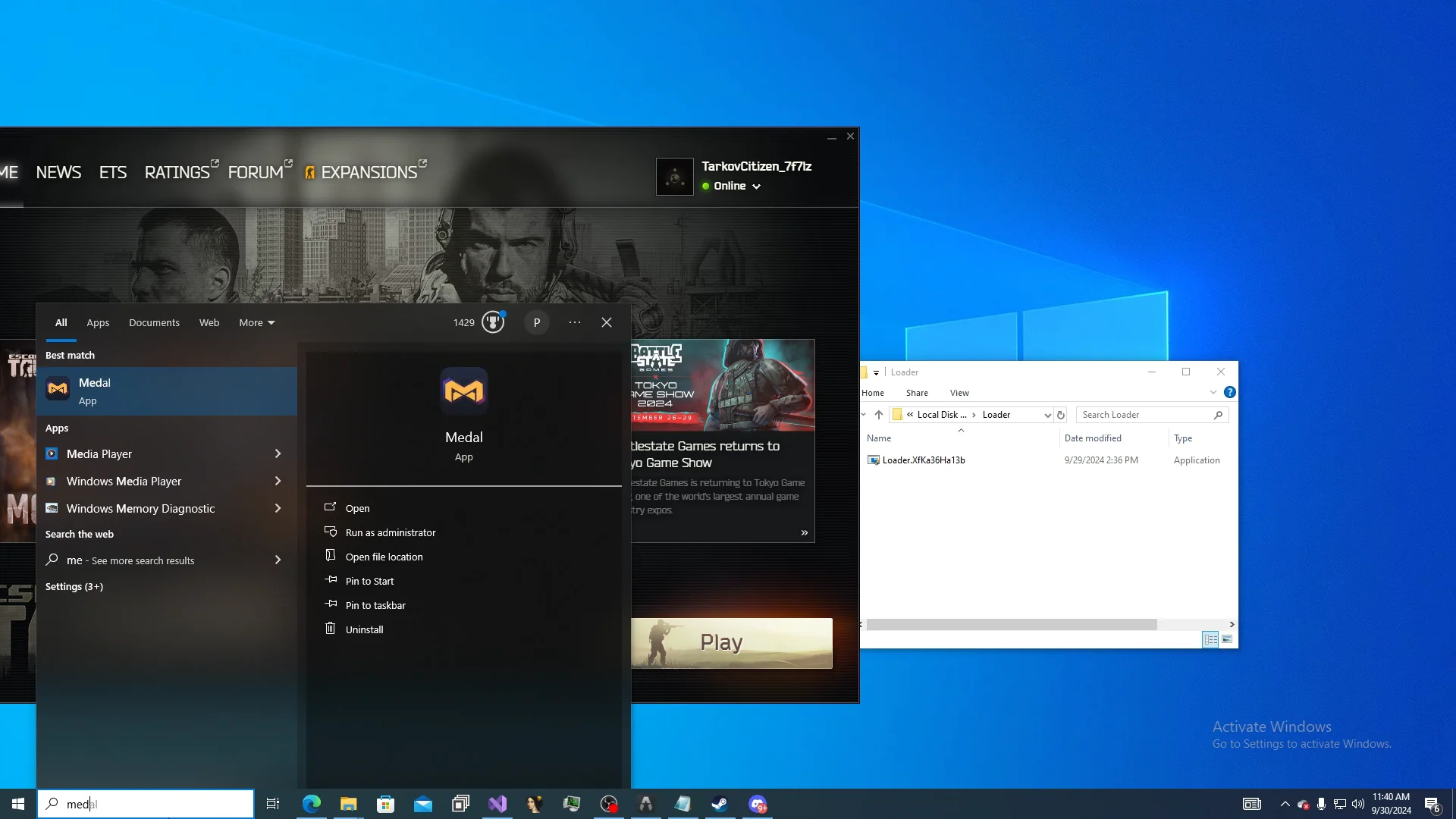Expand the Windows Media Player search result chevron
This screenshot has width=1456, height=819.
click(278, 481)
